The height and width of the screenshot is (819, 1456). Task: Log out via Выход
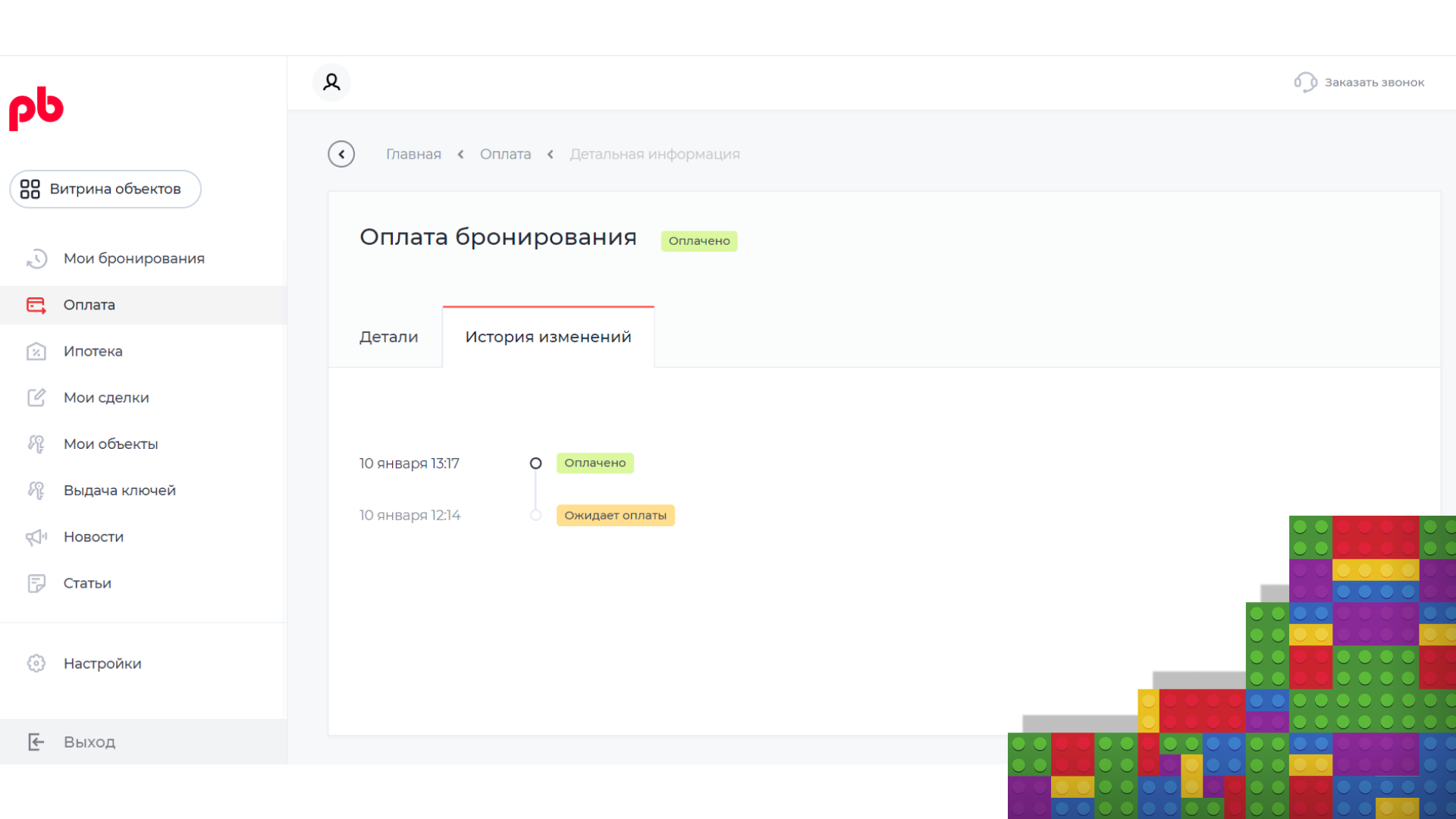coord(143,742)
